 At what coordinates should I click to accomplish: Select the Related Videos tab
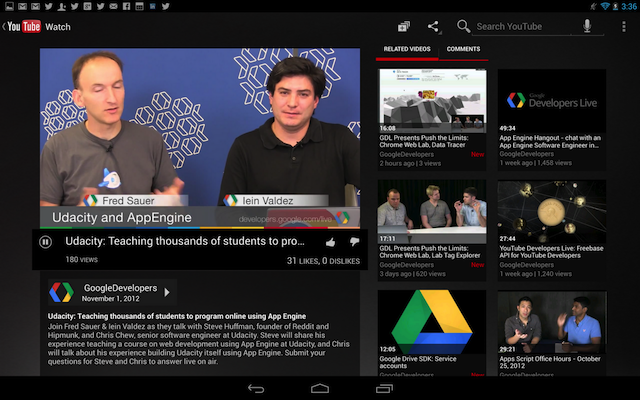tap(407, 49)
